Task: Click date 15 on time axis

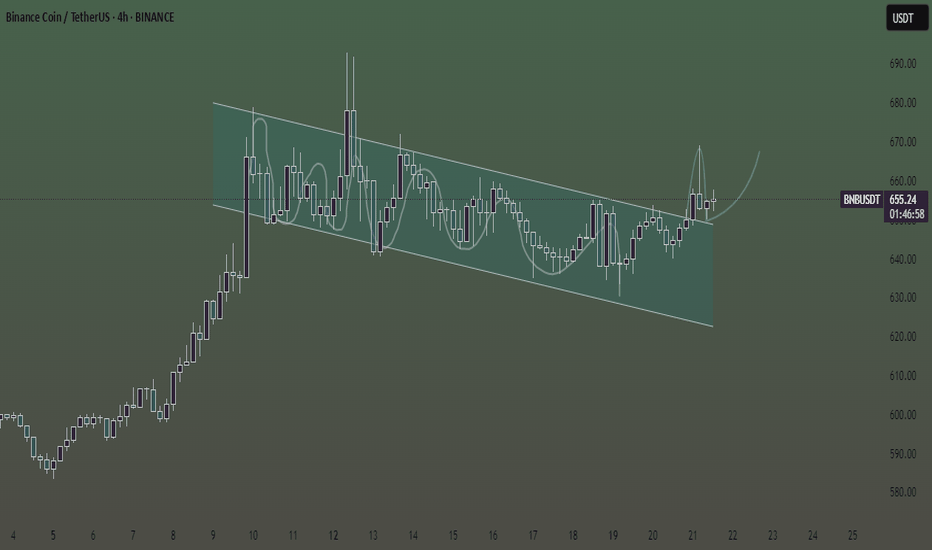Action: (x=453, y=536)
